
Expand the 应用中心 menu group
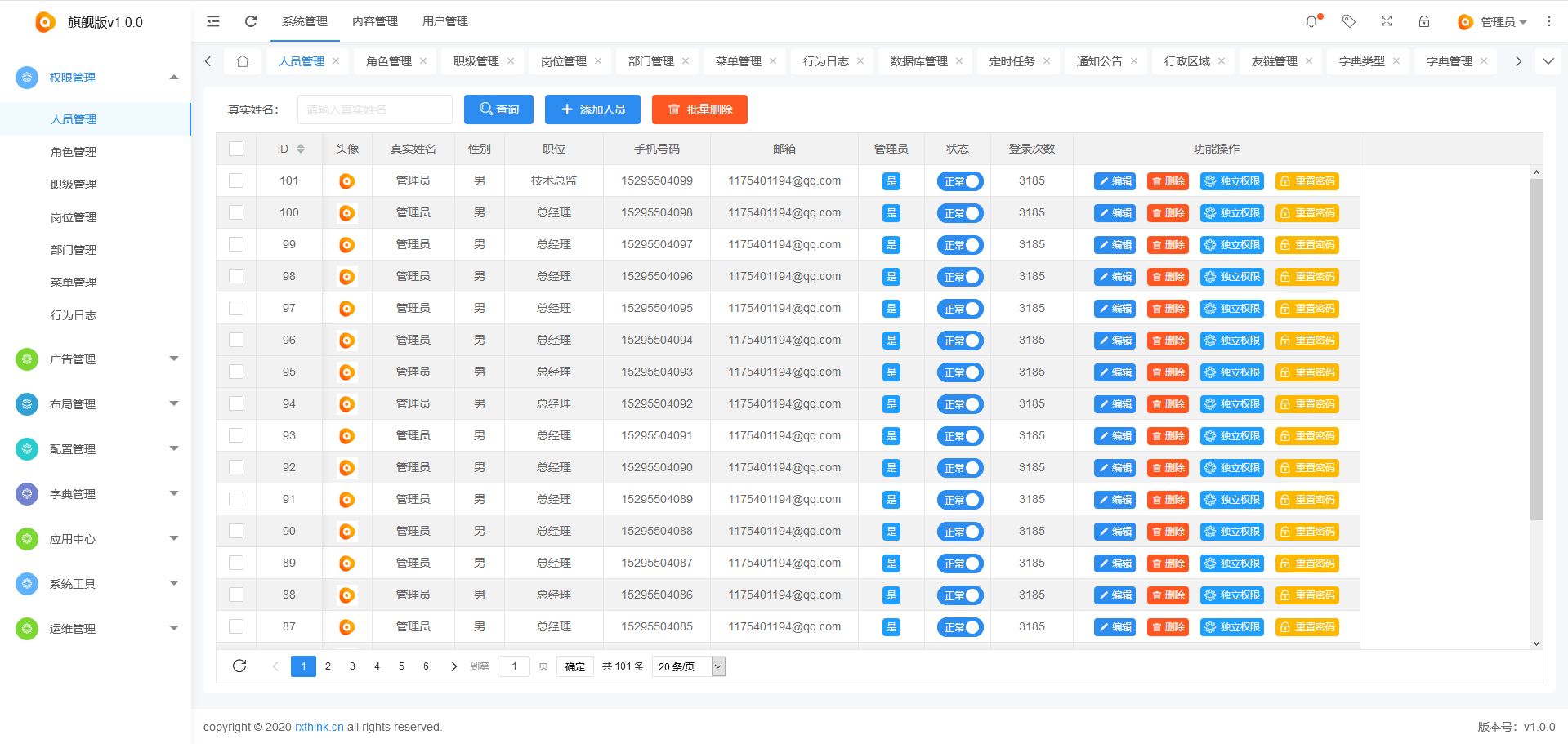pos(173,539)
